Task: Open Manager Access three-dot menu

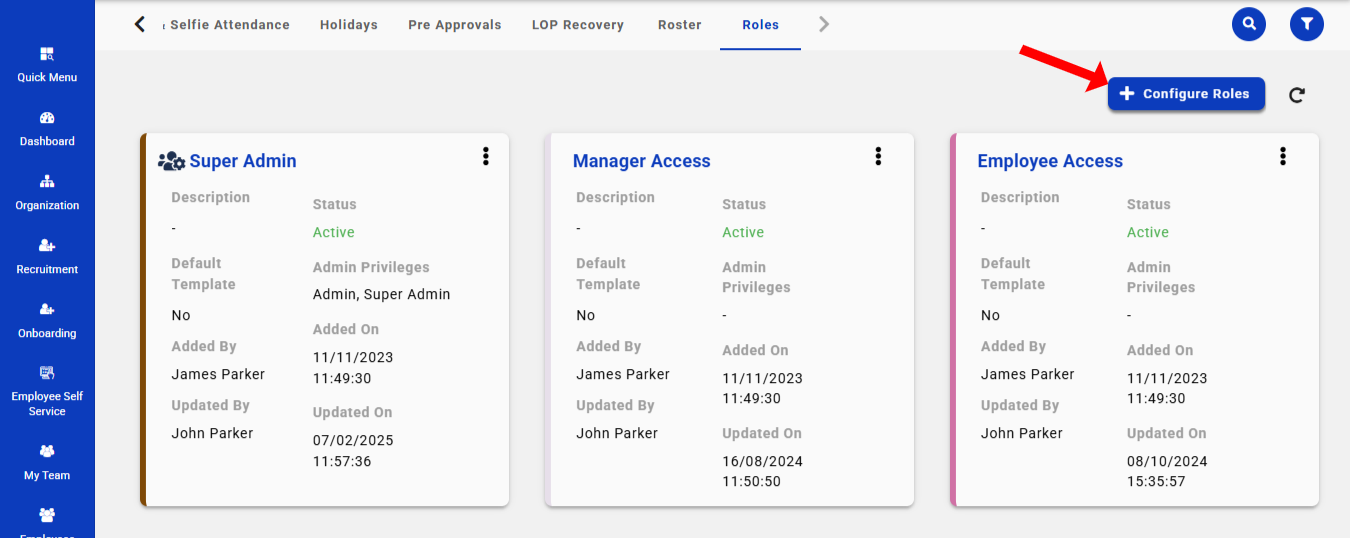Action: coord(878,156)
